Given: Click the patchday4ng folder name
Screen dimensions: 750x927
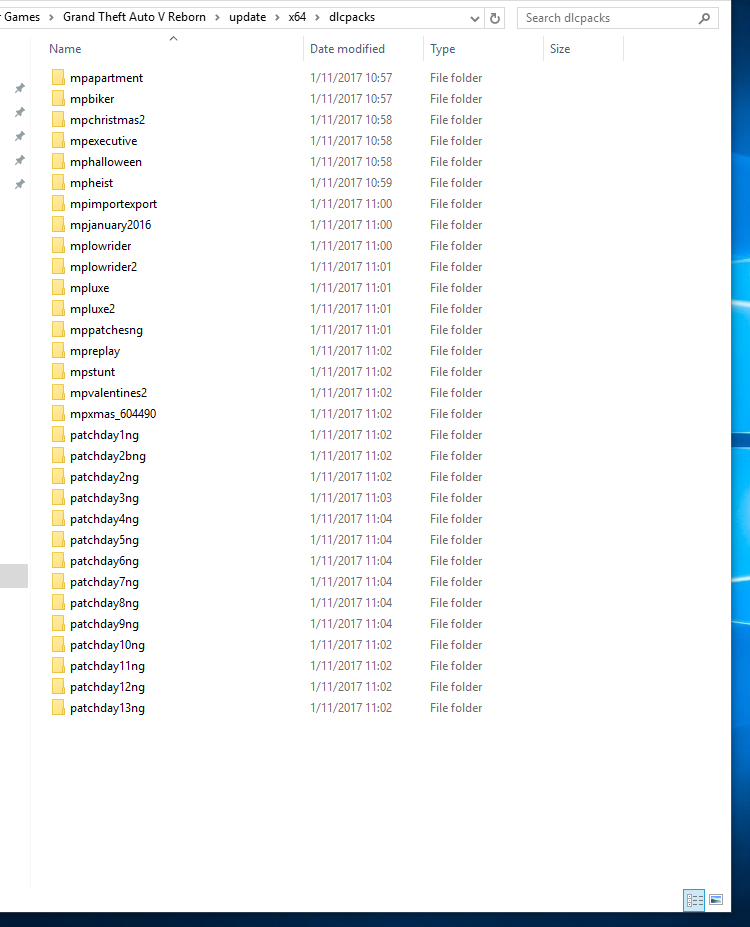Looking at the screenshot, I should pyautogui.click(x=104, y=518).
